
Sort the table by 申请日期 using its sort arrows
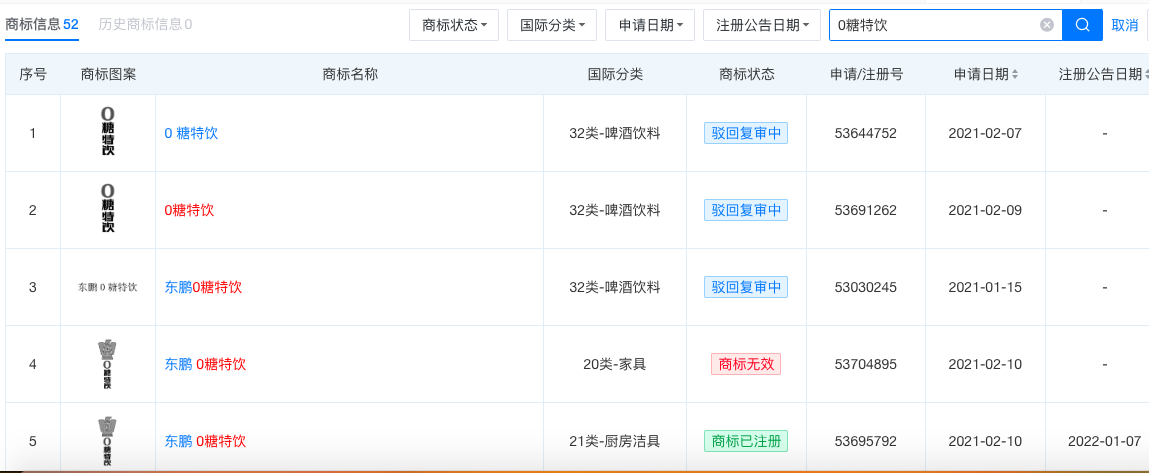point(1015,74)
